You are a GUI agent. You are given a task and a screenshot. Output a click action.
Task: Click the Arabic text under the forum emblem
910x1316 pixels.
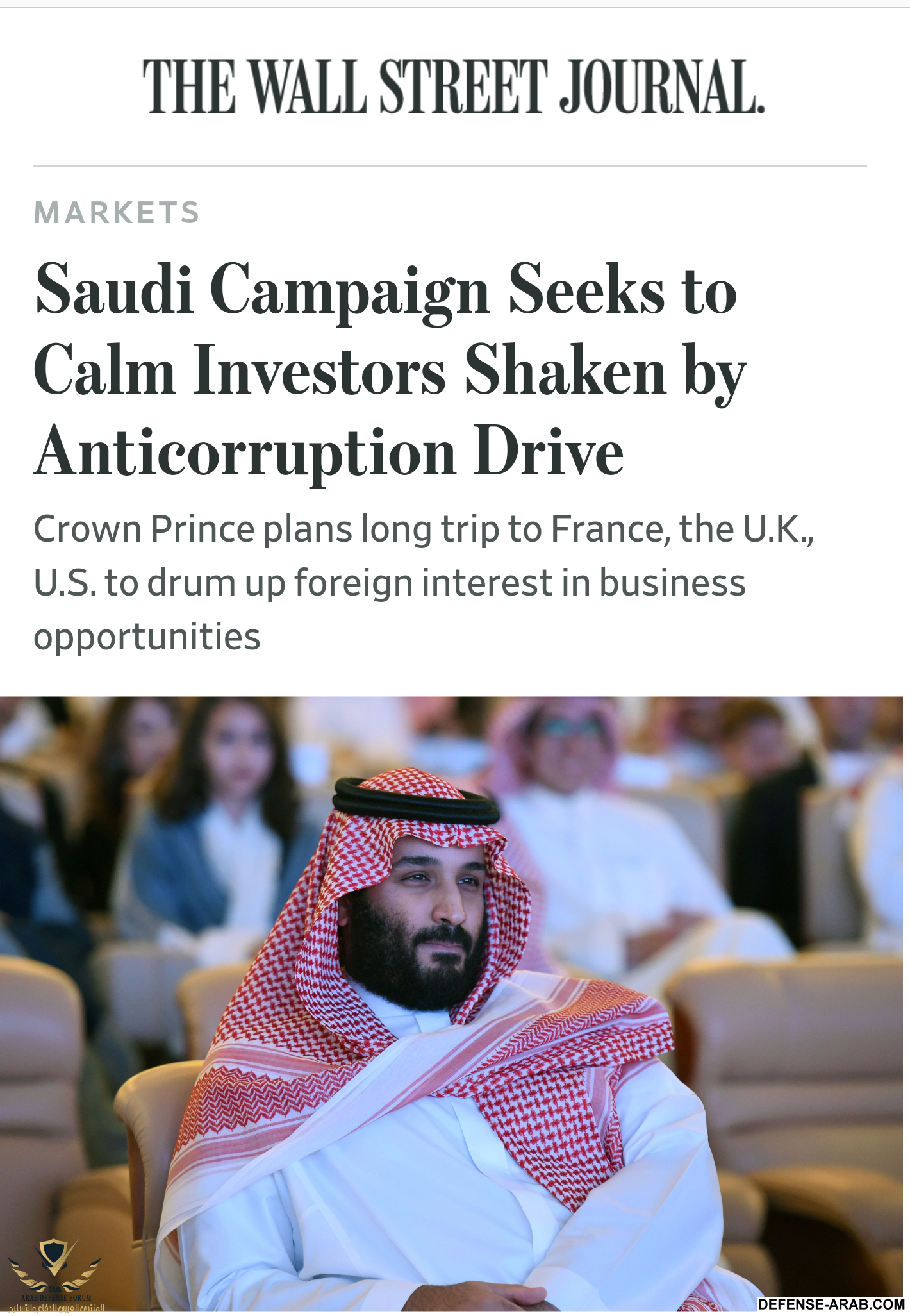coord(56,1308)
